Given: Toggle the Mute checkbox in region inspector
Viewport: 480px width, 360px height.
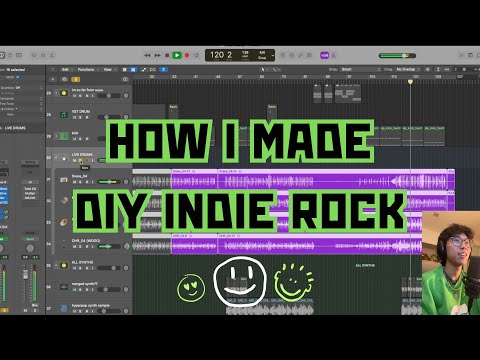Looking at the screenshot, I should pos(18,77).
